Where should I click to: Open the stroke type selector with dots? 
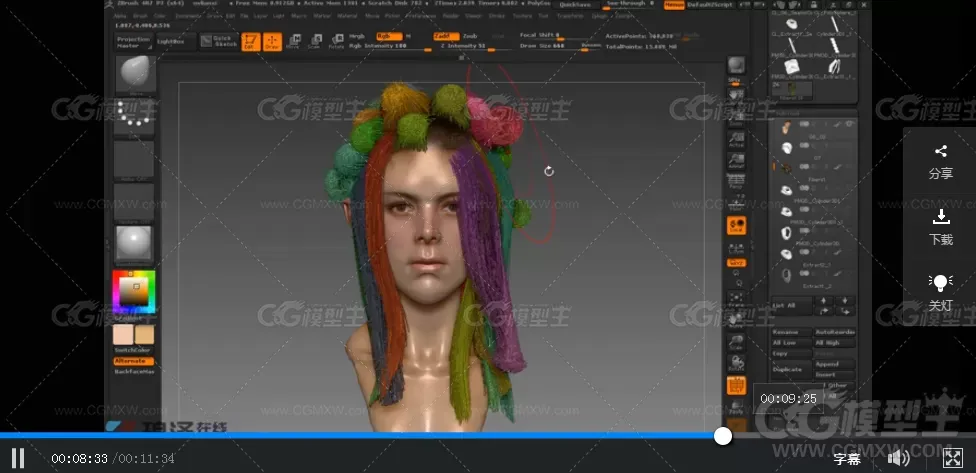point(134,117)
